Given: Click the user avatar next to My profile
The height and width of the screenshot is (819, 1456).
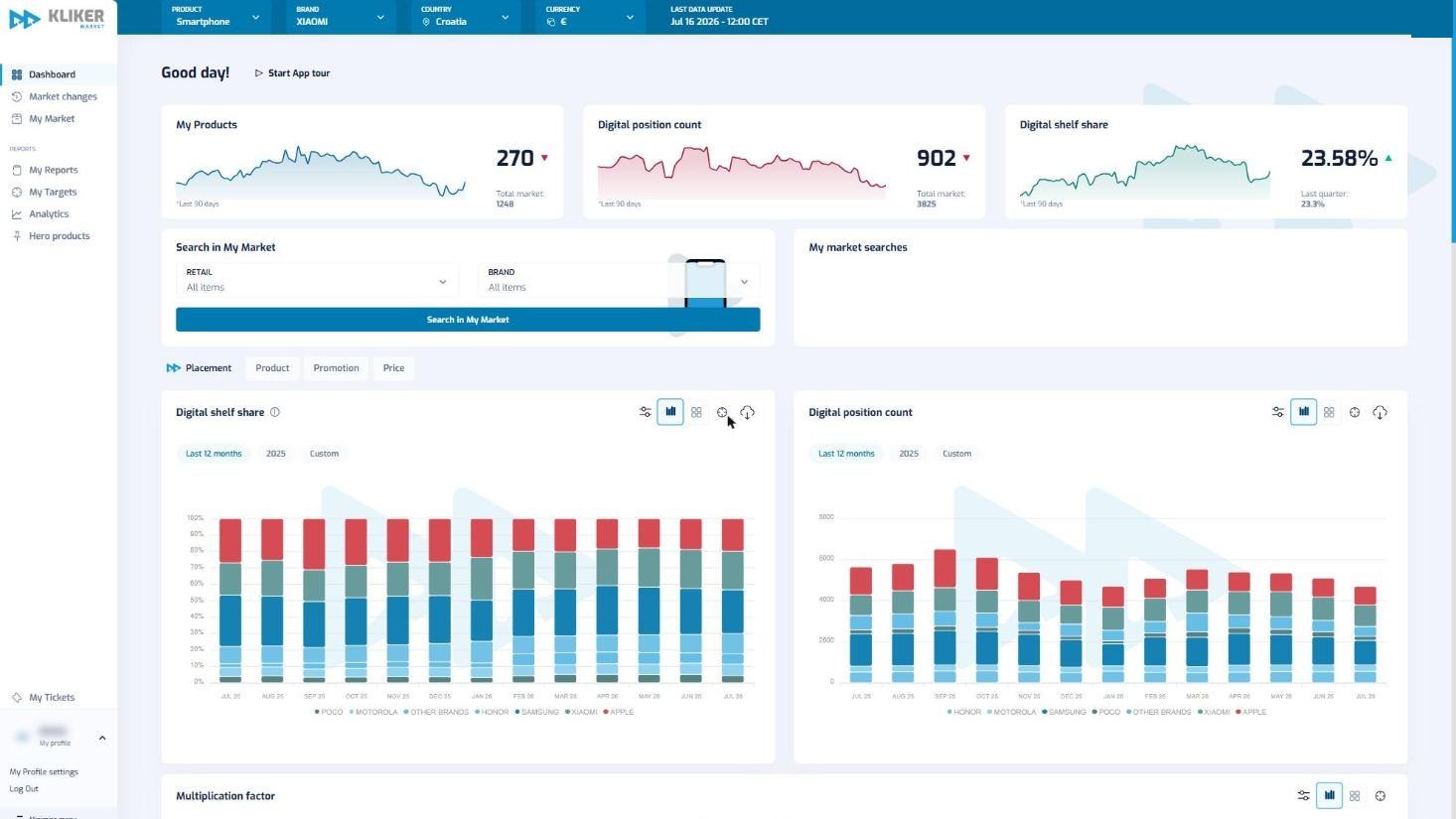Looking at the screenshot, I should [22, 737].
